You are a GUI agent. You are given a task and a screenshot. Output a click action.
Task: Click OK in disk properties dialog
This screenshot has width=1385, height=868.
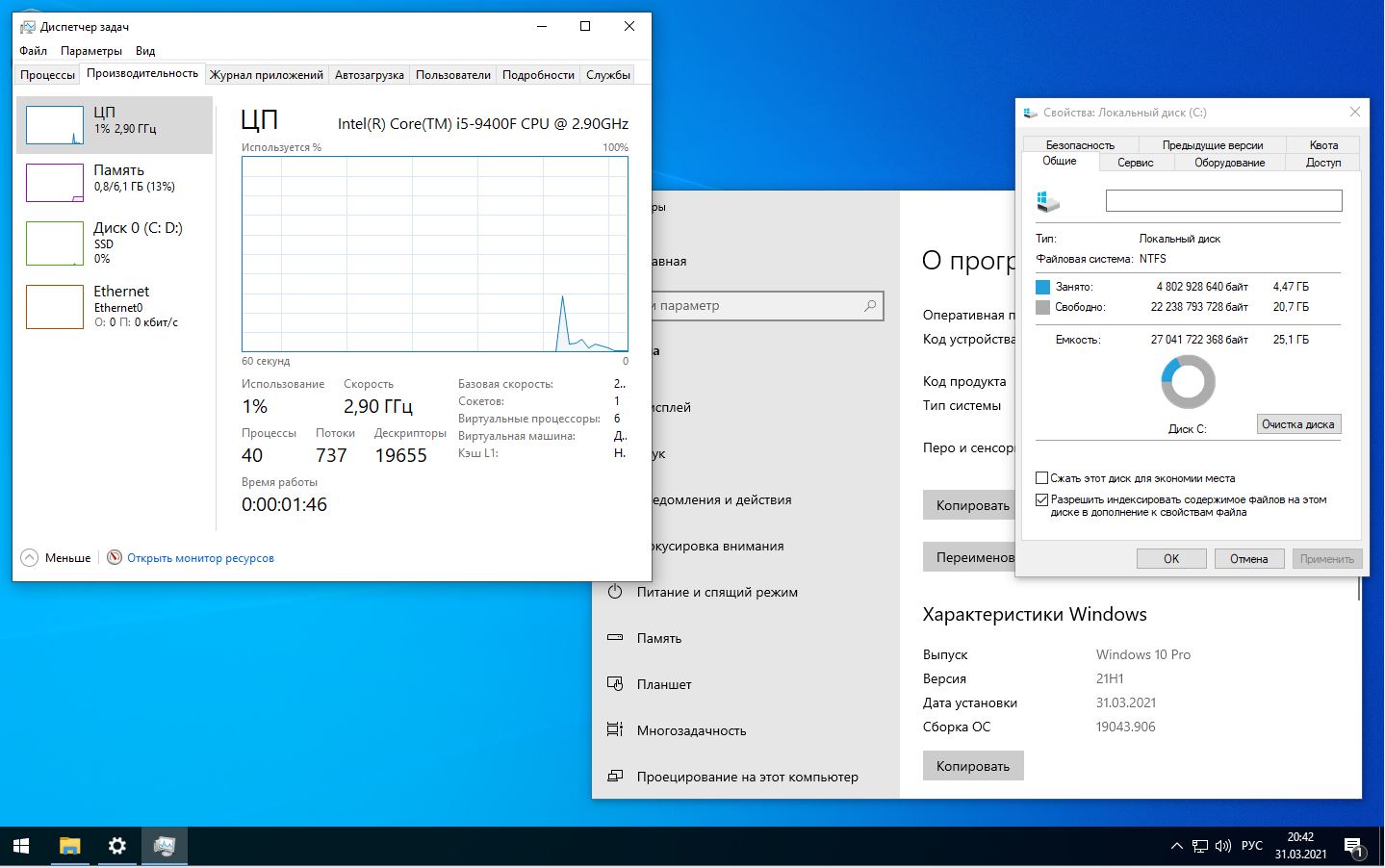click(1171, 558)
